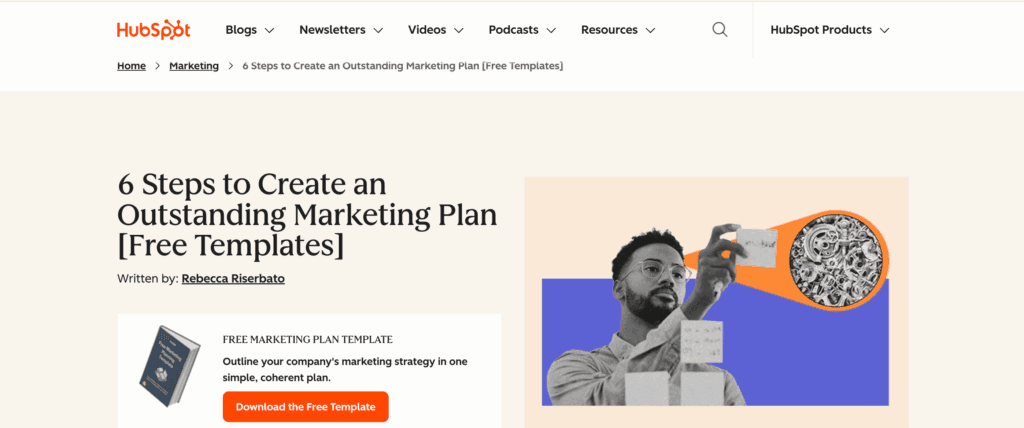Click the hero image of man with notes
Screen dimensions: 1024x428
click(715, 300)
